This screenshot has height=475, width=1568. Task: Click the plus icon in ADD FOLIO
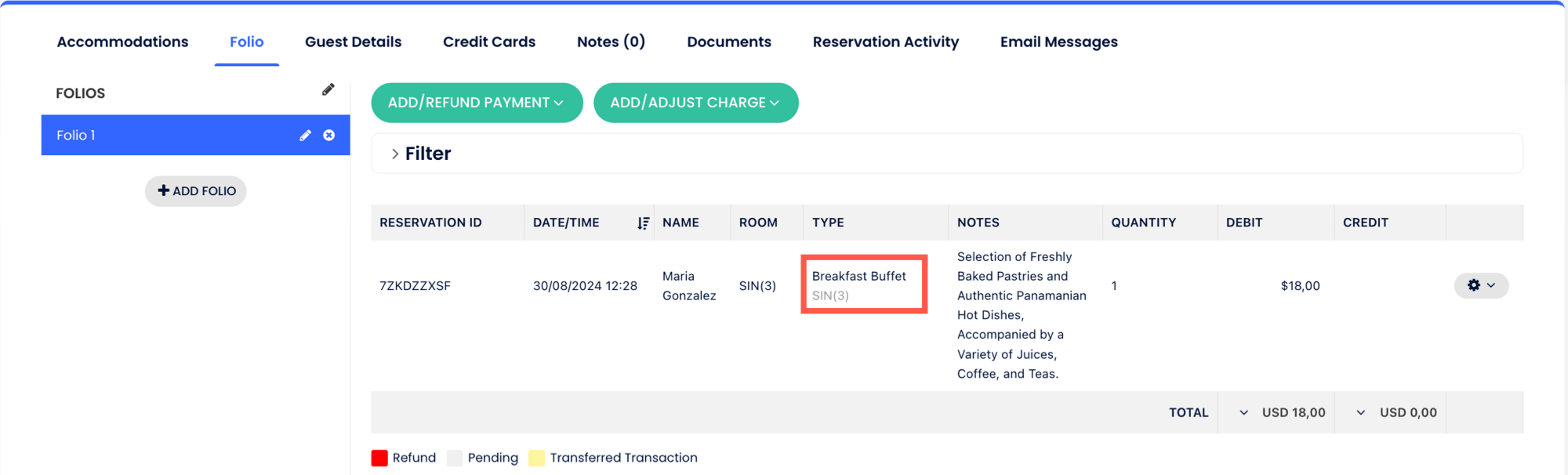(x=164, y=190)
